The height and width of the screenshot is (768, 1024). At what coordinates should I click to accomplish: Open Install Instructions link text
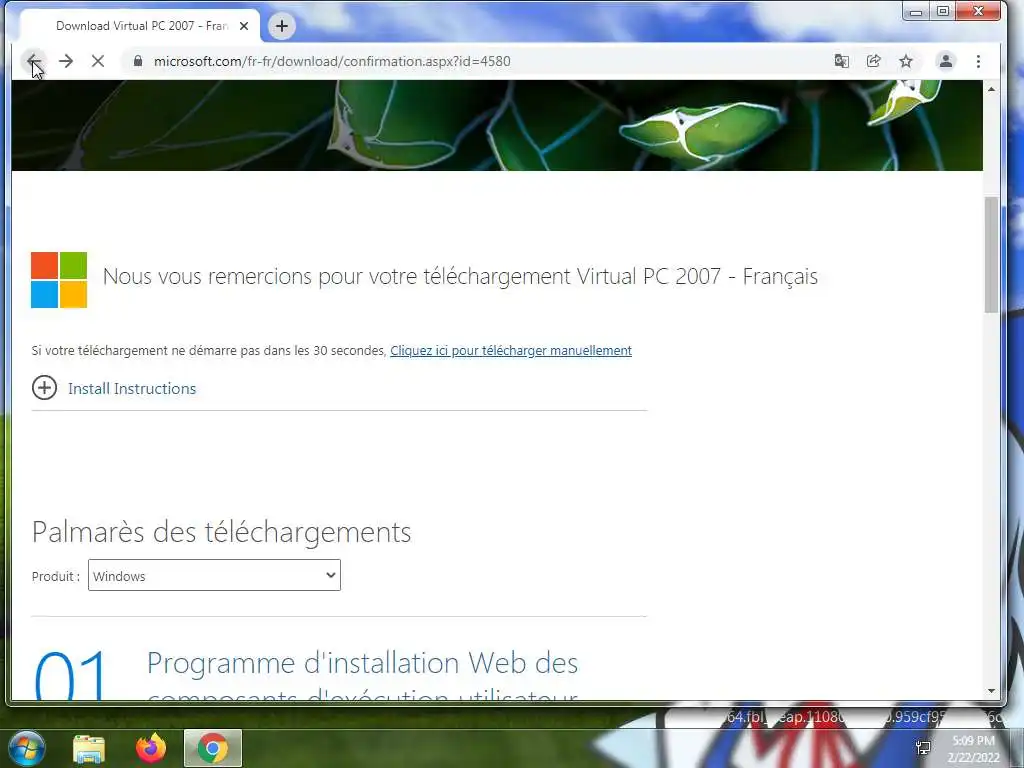click(x=132, y=389)
